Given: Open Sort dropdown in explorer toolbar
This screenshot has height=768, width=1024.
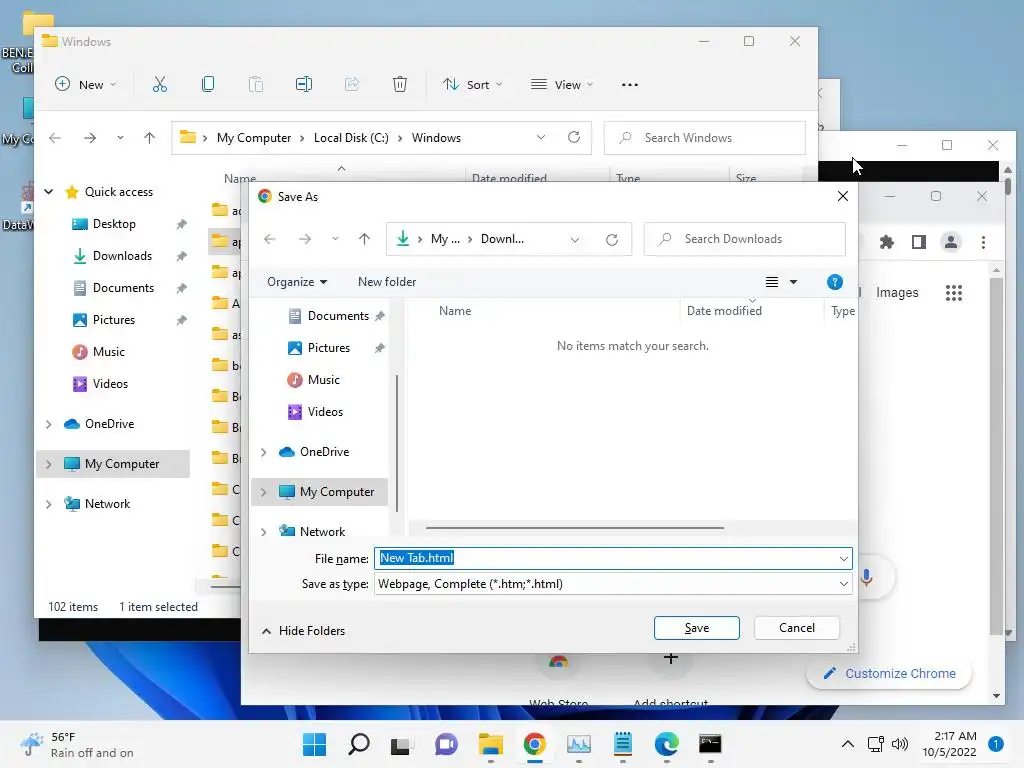Looking at the screenshot, I should click(473, 84).
